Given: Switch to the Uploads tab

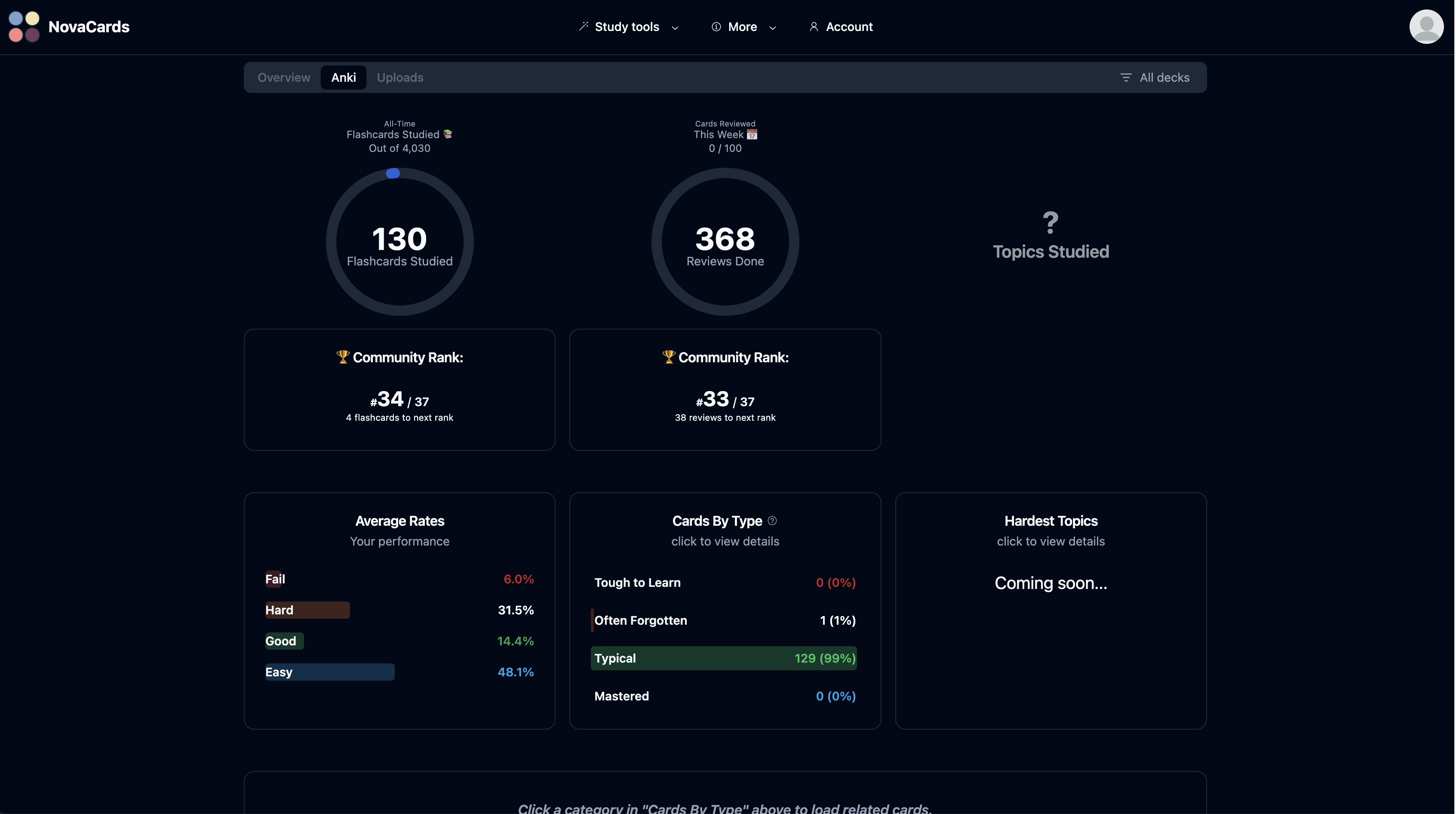Looking at the screenshot, I should [x=399, y=77].
